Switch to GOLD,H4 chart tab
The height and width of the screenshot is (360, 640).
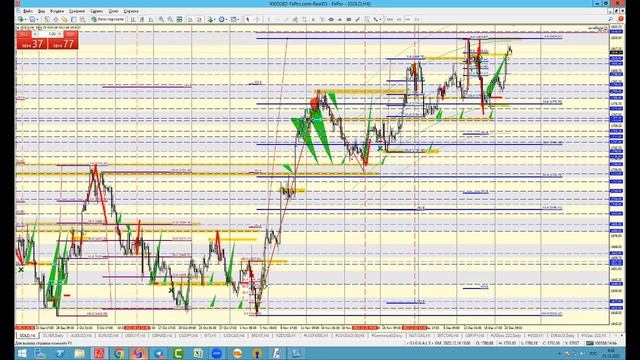point(27,336)
